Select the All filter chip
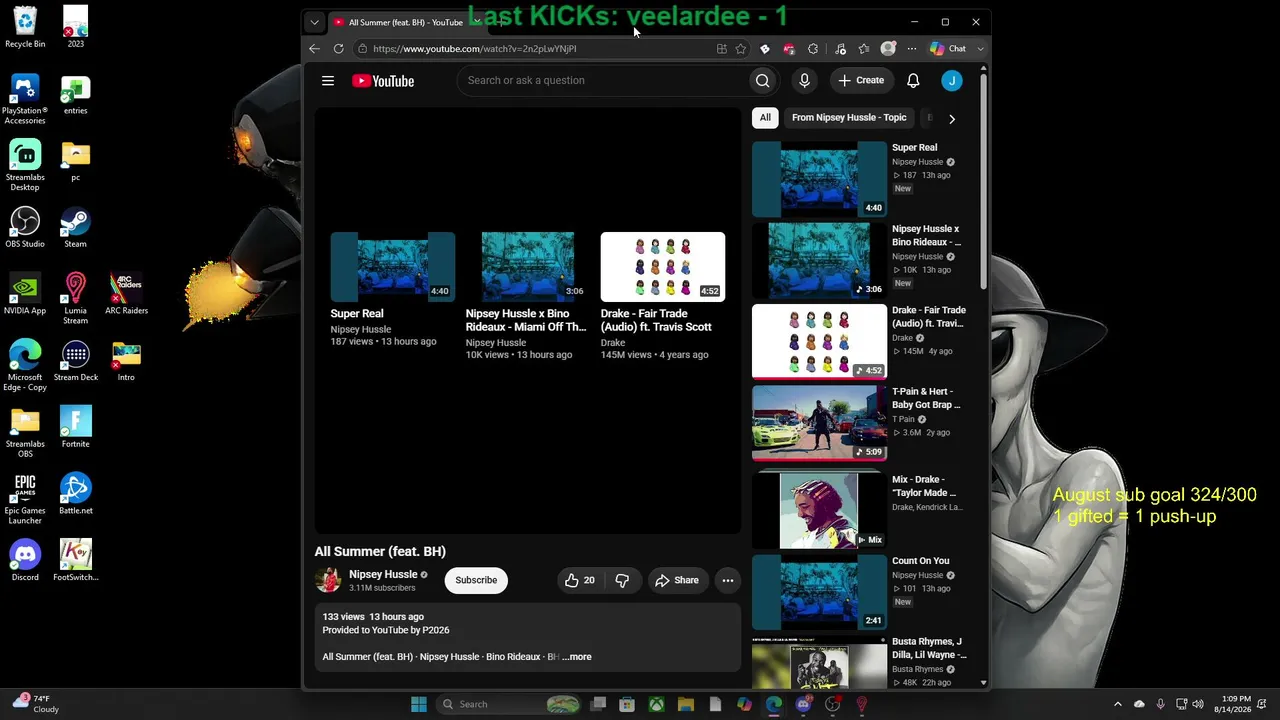The width and height of the screenshot is (1280, 720). [765, 118]
